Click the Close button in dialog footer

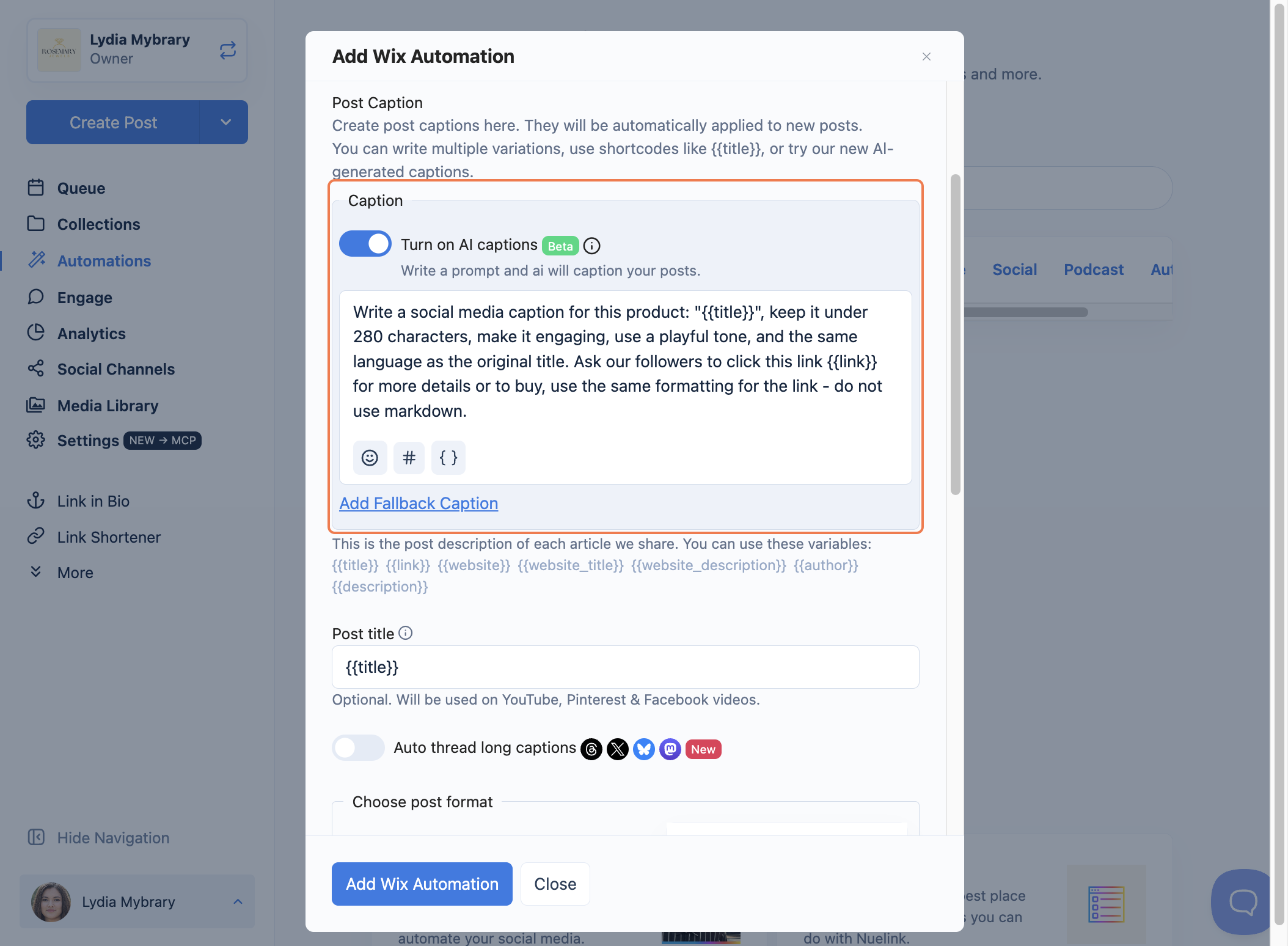click(x=555, y=884)
